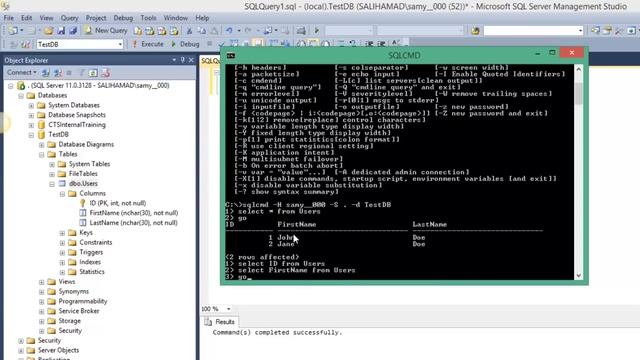Switch to the Results tab

coord(220,322)
